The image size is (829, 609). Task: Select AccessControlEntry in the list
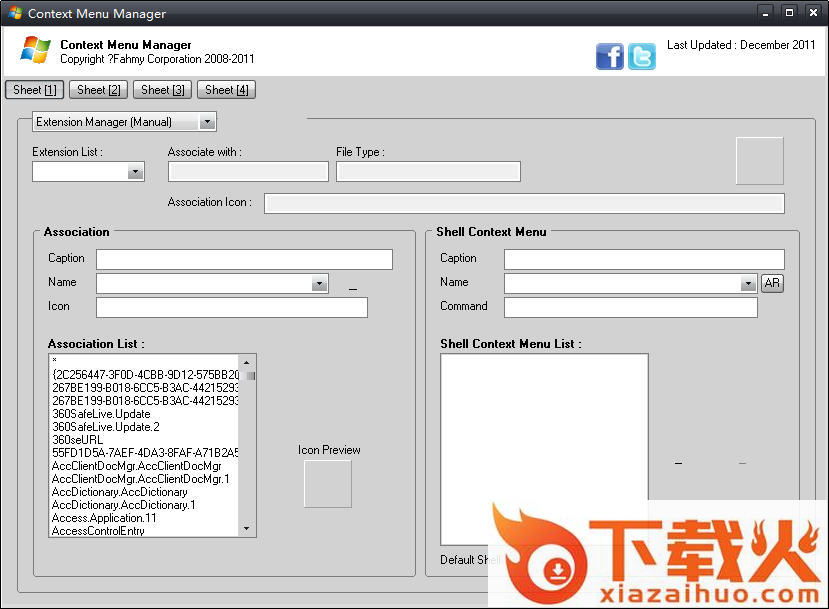click(144, 531)
